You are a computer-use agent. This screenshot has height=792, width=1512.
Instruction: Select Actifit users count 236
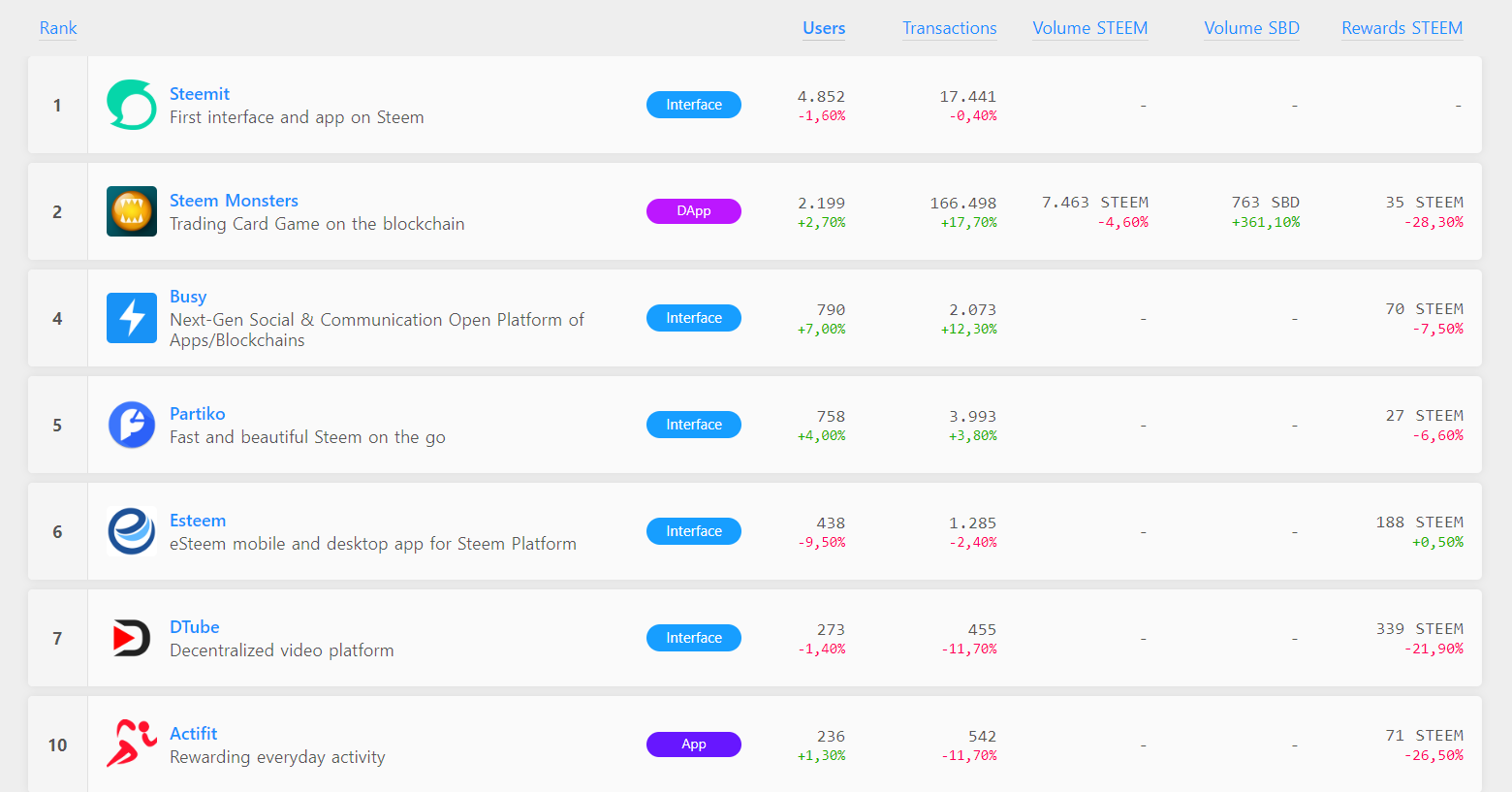(831, 737)
